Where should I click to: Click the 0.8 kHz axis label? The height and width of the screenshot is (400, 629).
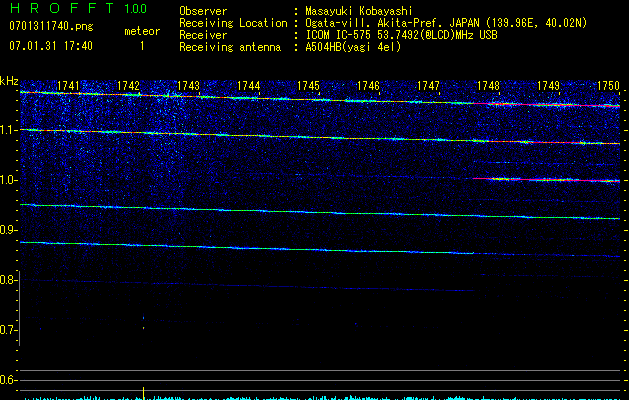coord(8,280)
